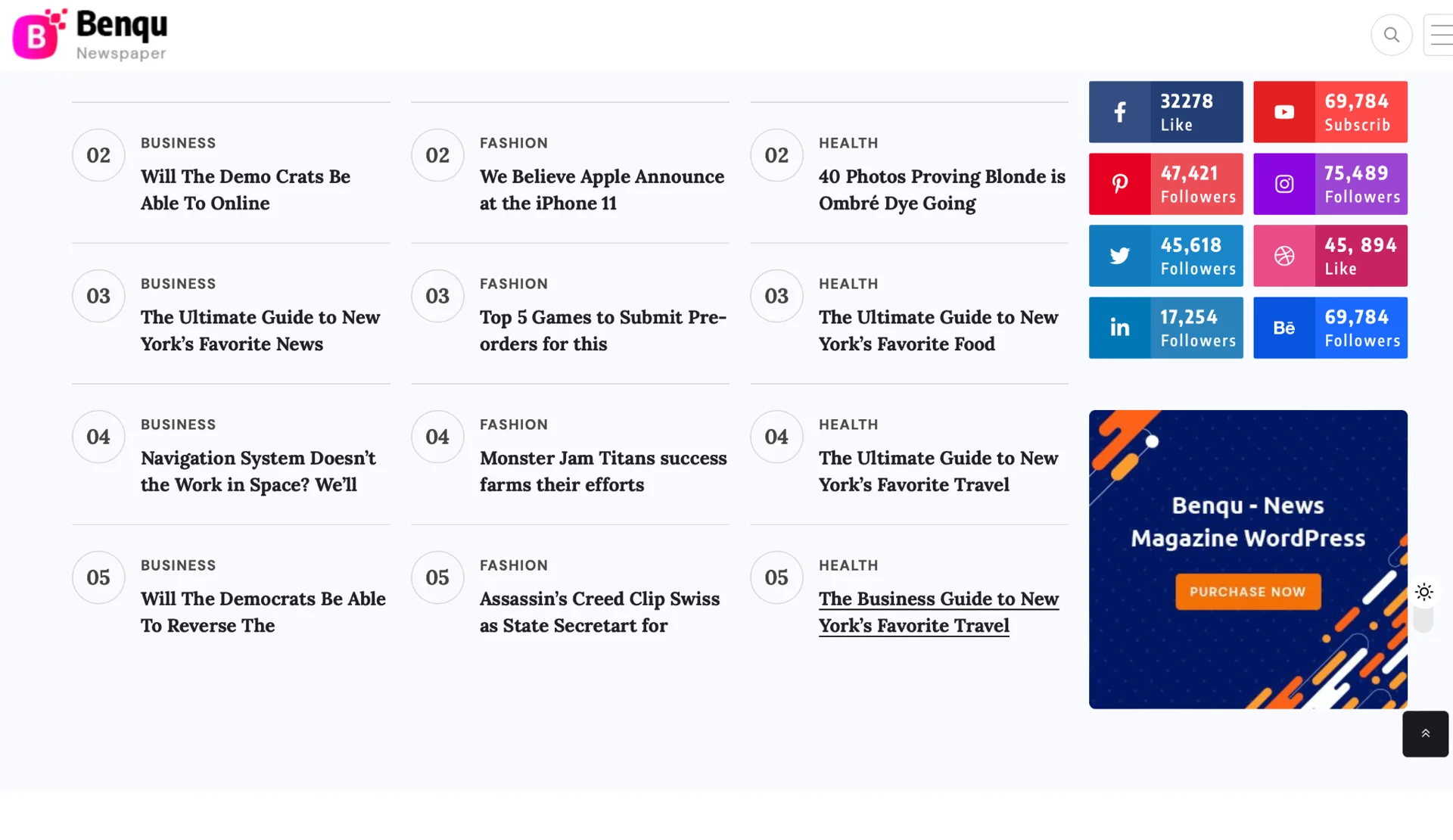Viewport: 1453px width, 840px height.
Task: Click the Behance followers icon
Action: [x=1283, y=328]
